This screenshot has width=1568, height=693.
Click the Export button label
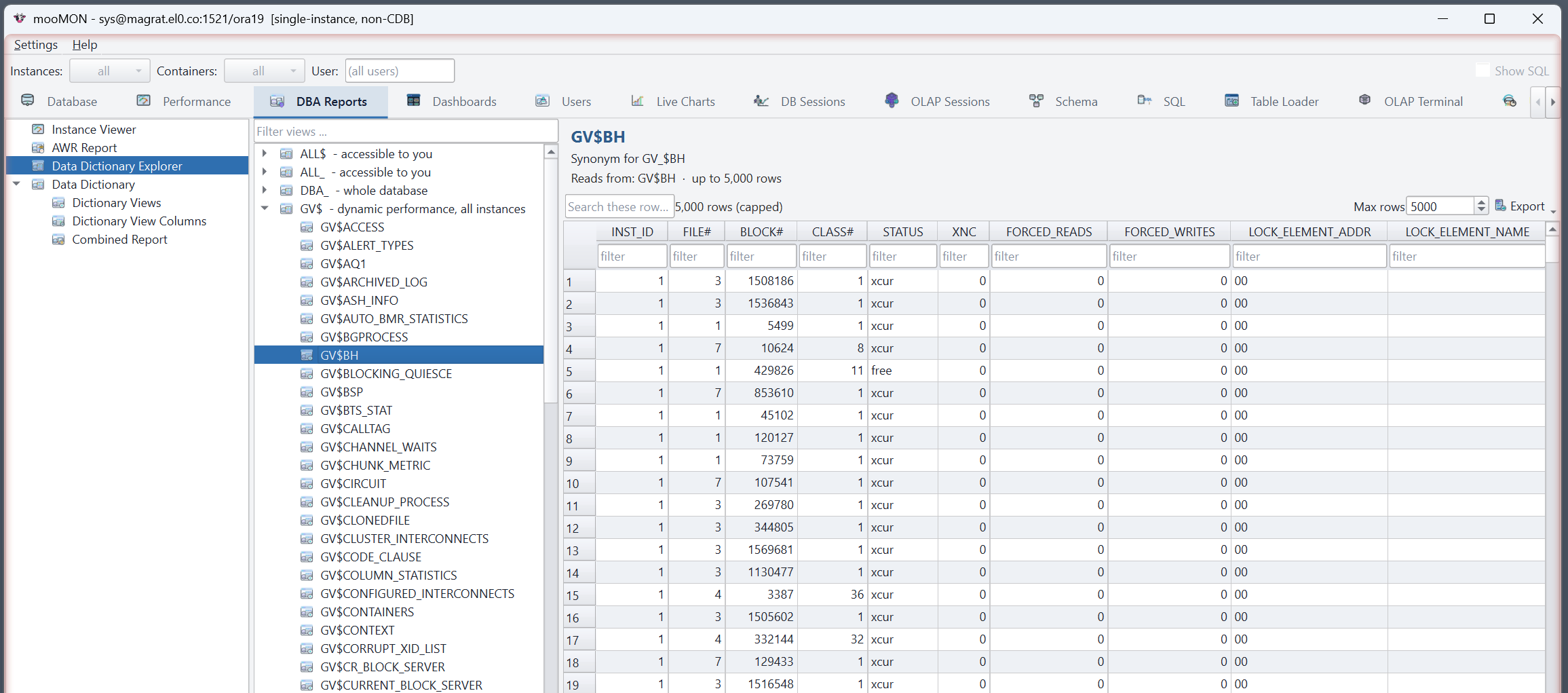click(1527, 206)
